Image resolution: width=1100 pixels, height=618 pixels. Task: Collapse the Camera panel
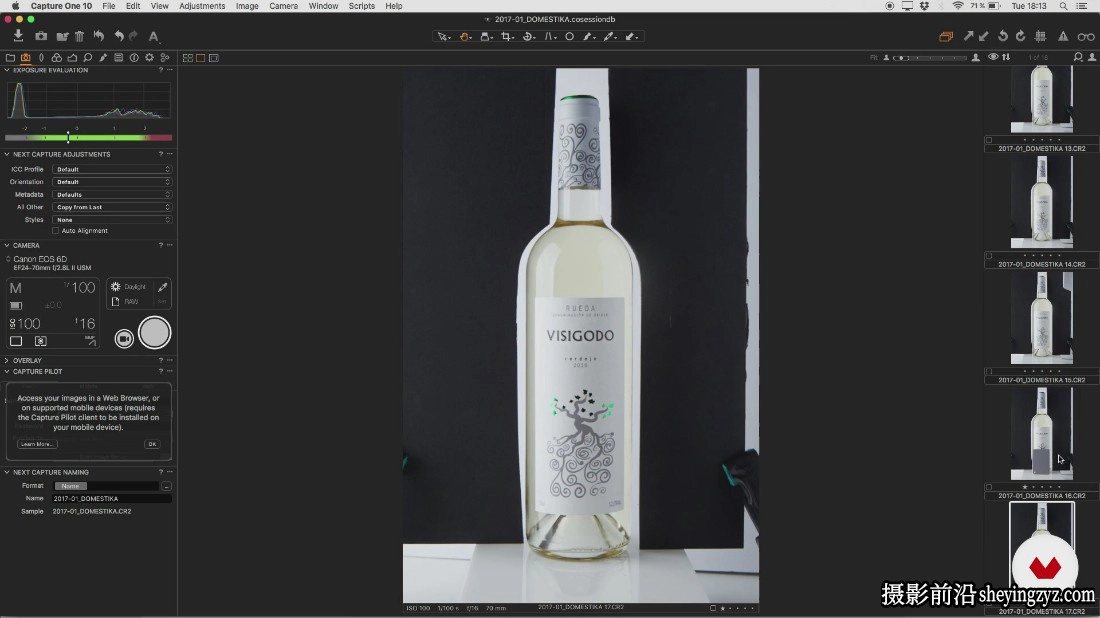pyautogui.click(x=7, y=246)
